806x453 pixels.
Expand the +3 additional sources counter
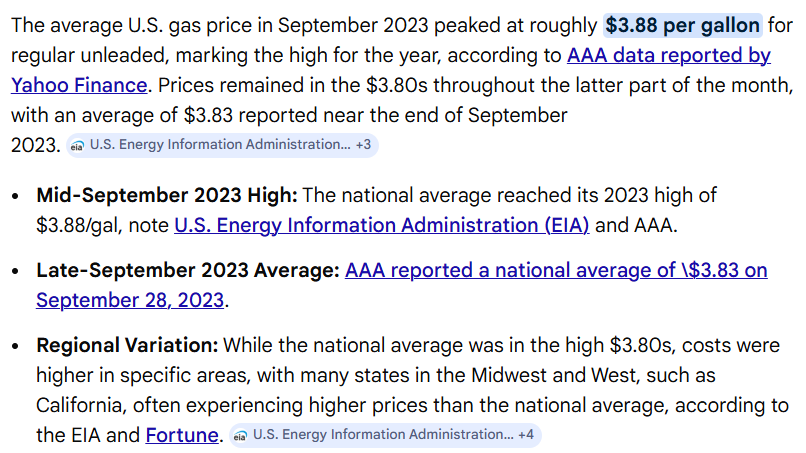[363, 145]
